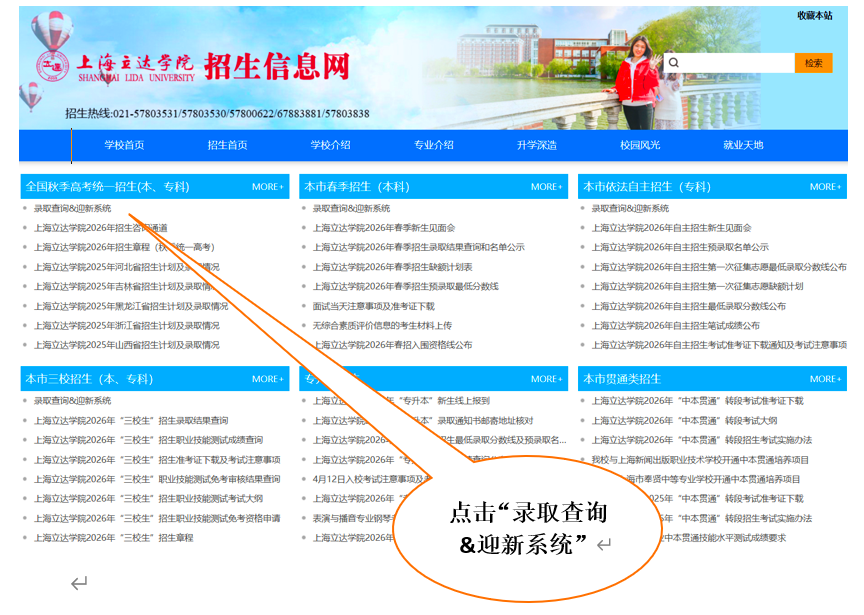This screenshot has height=615, width=864.
Task: Open 自主招生第一次征集志愿缺额计划 link
Action: (698, 287)
